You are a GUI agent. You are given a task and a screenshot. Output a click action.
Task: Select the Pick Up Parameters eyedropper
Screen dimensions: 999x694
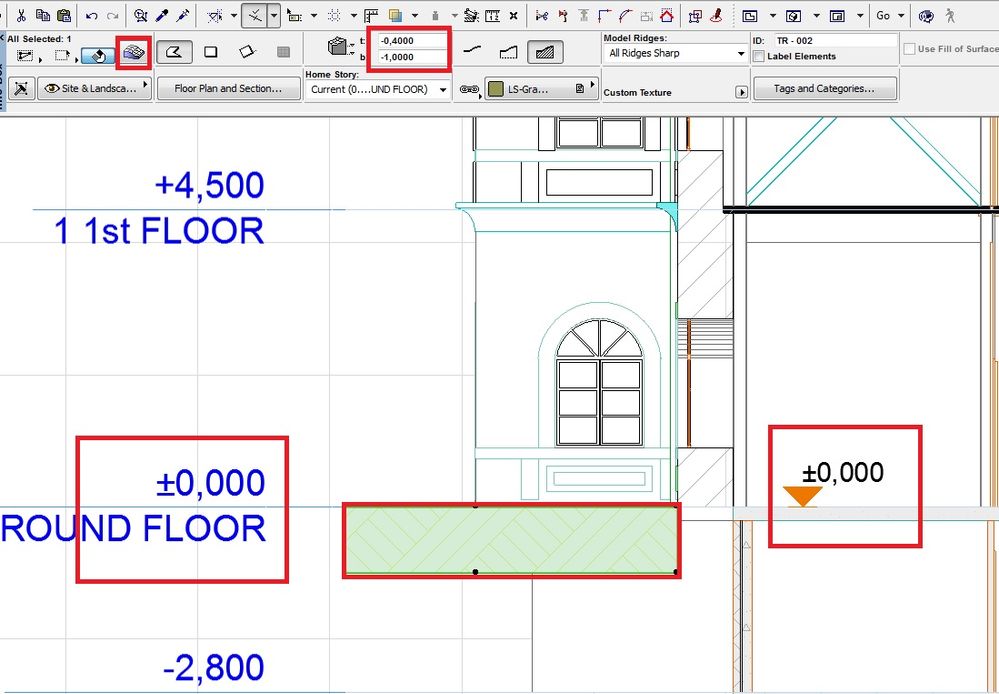[163, 13]
